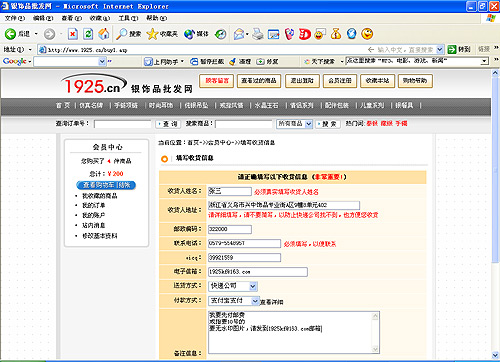Stop loading with the red X icon

[x=73, y=34]
